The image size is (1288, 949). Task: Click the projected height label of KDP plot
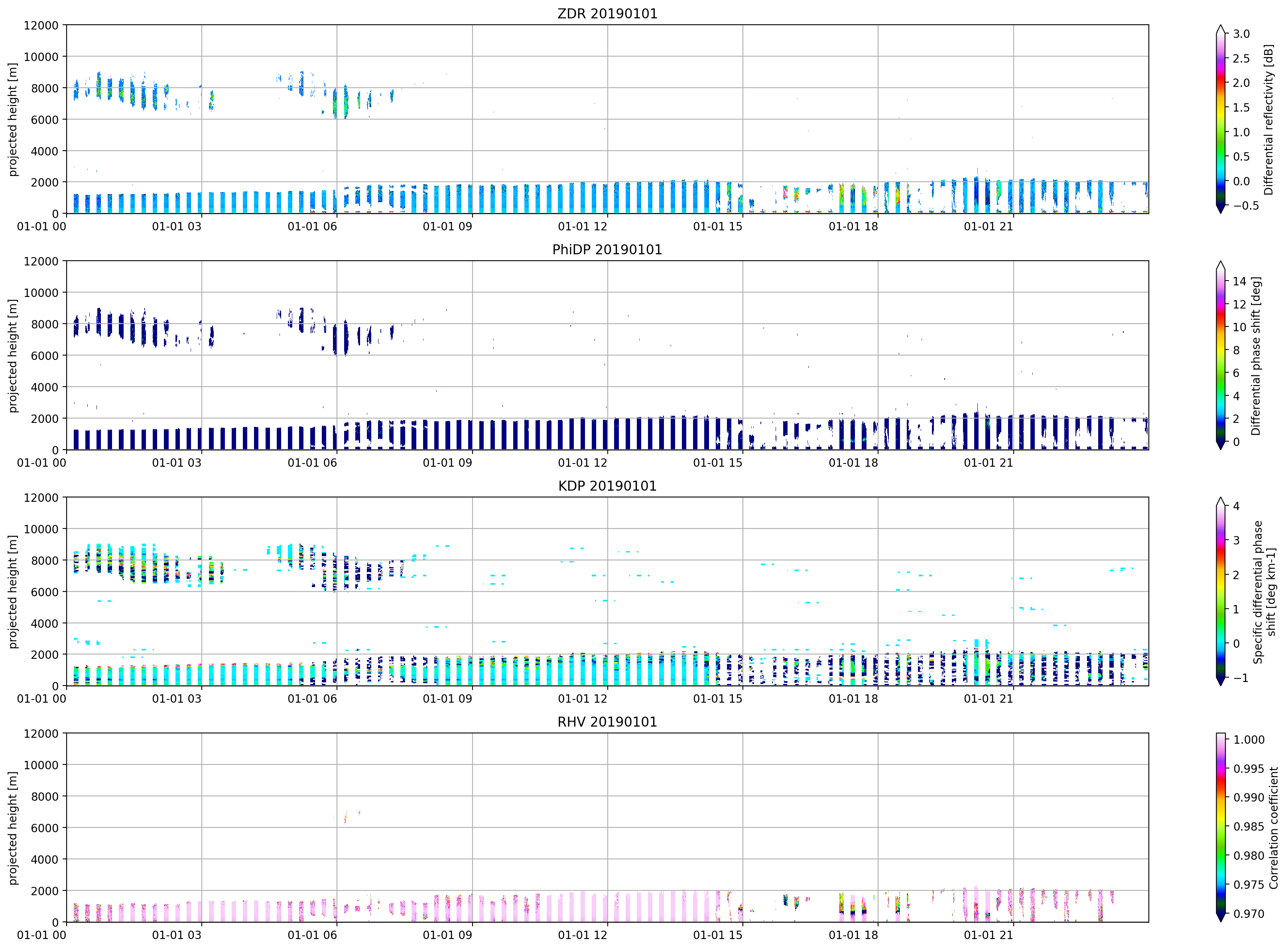tap(13, 592)
